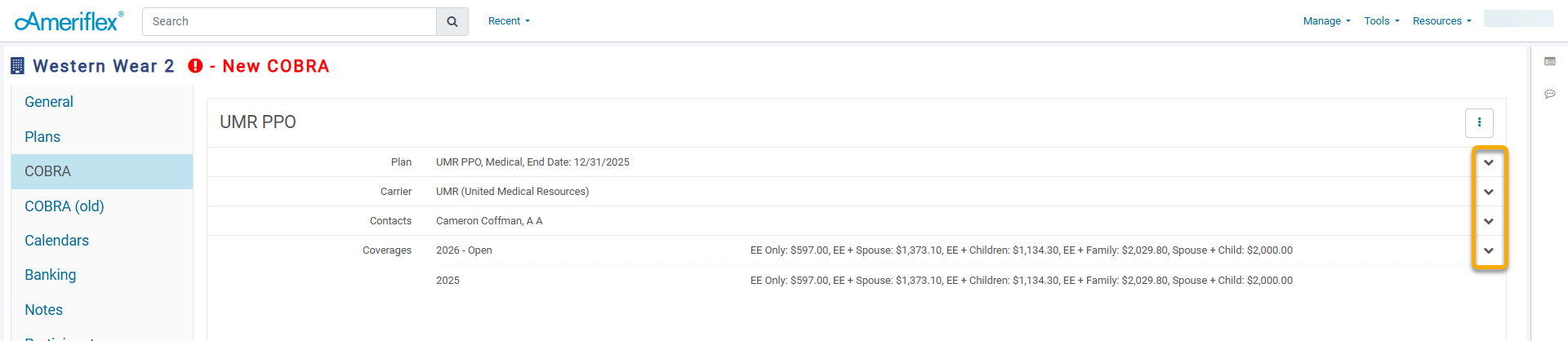Expand the Coverages row chevron
The image size is (1568, 341).
click(1489, 250)
